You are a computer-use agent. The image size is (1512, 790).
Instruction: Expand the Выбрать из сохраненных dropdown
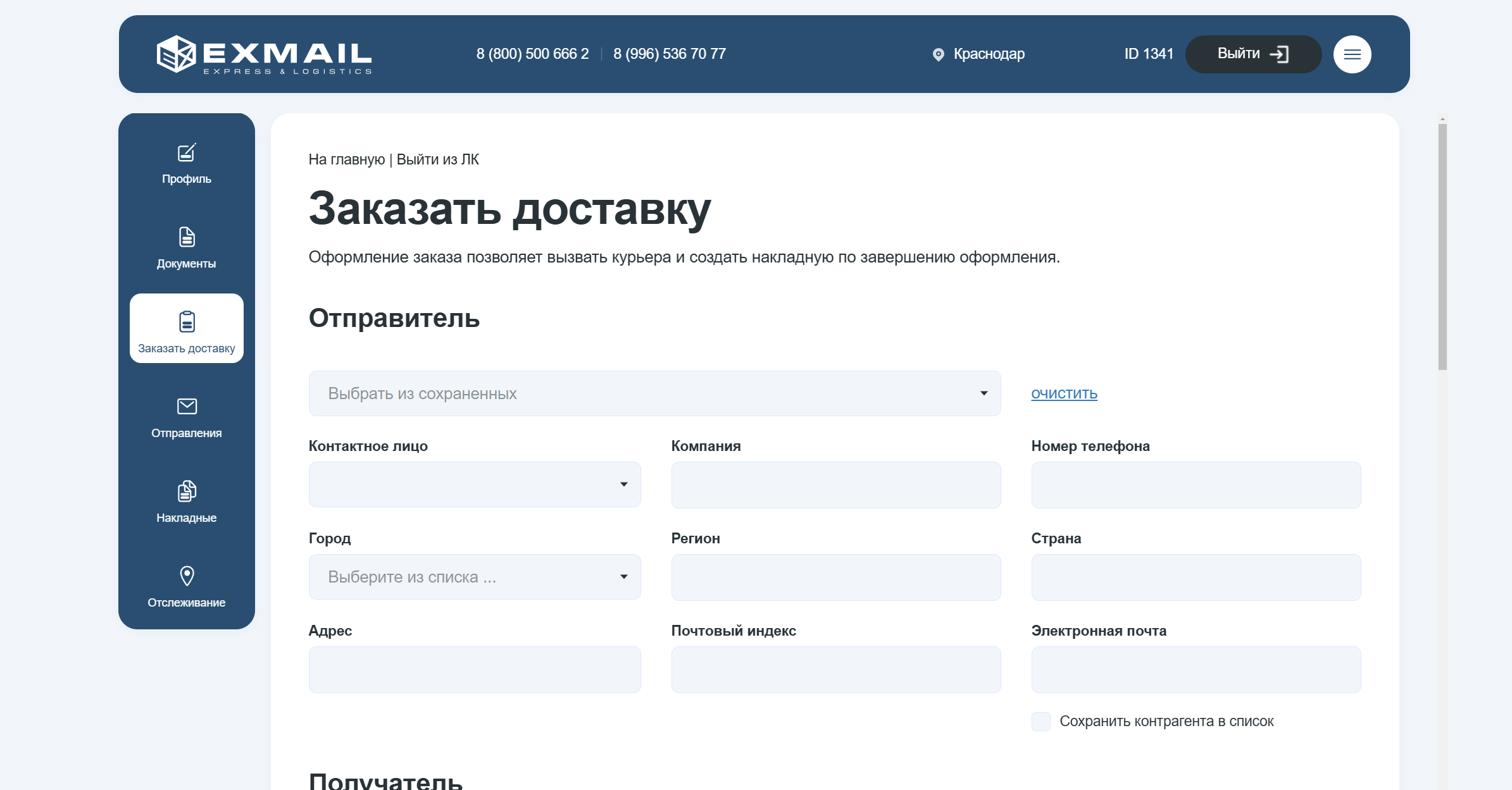tap(654, 393)
